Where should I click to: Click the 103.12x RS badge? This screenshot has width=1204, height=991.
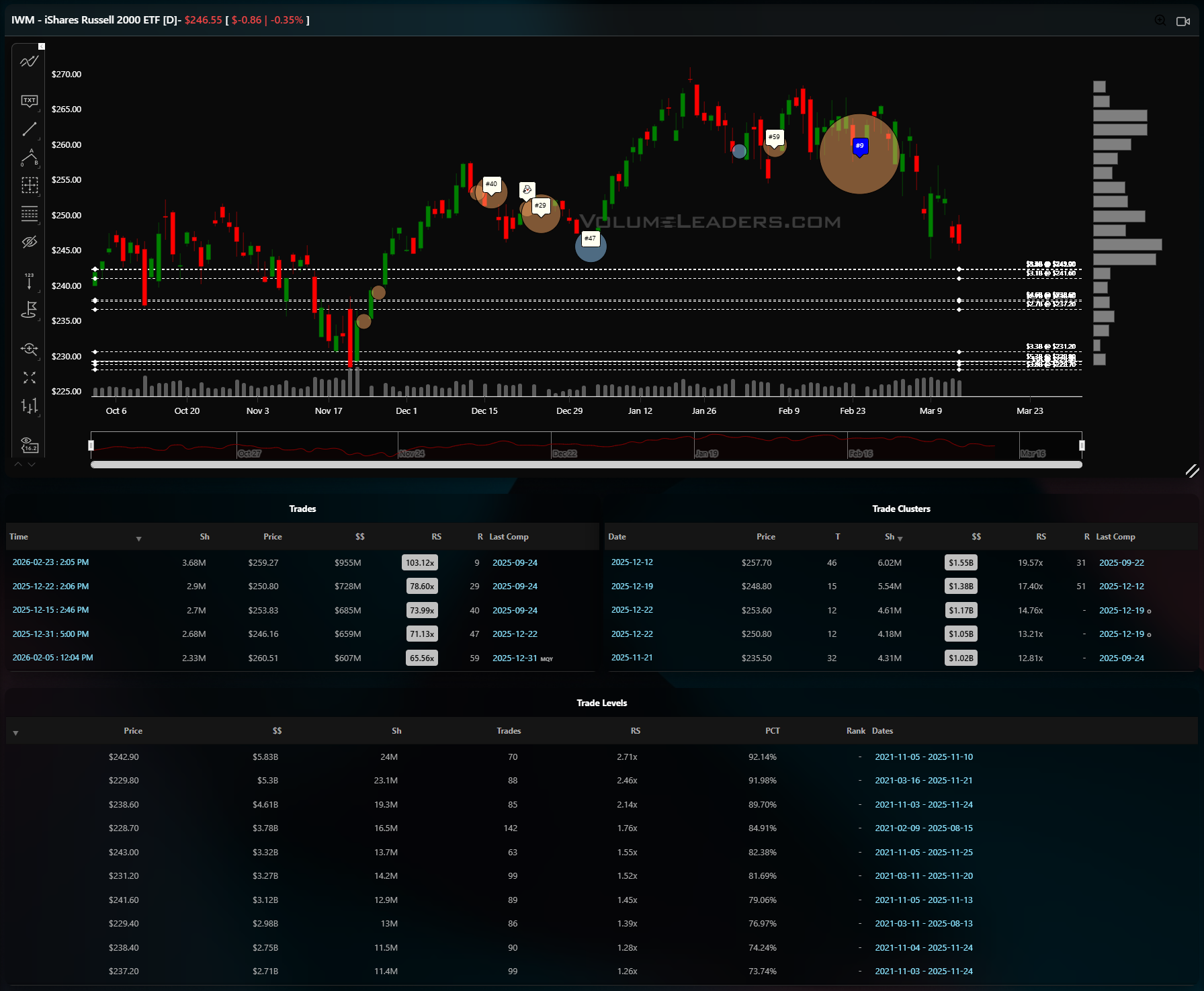click(x=420, y=563)
